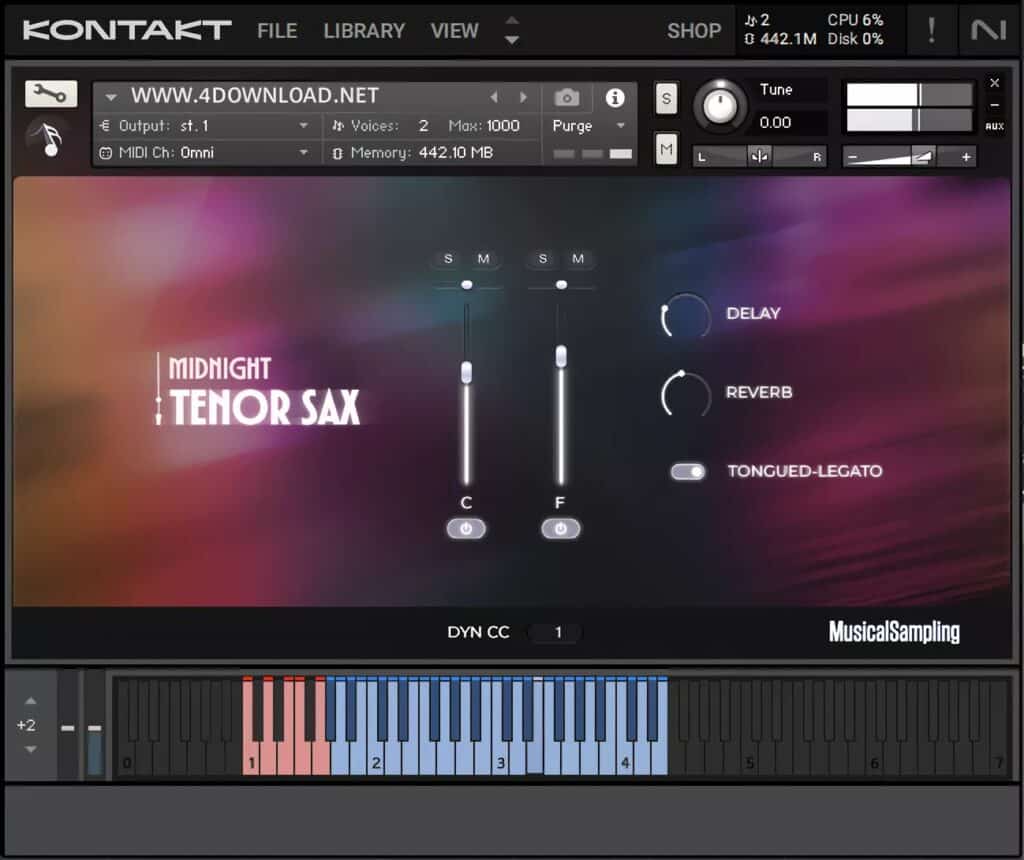Screen dimensions: 1024x860
Task: Set the DYN CC value field
Action: pyautogui.click(x=555, y=632)
